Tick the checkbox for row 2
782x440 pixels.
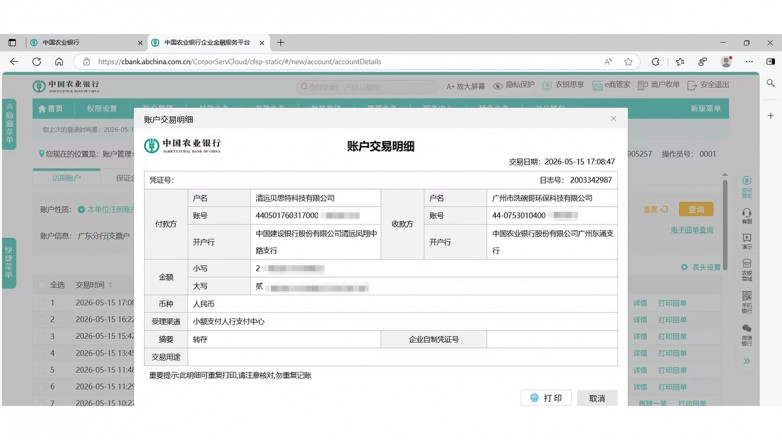coord(42,319)
